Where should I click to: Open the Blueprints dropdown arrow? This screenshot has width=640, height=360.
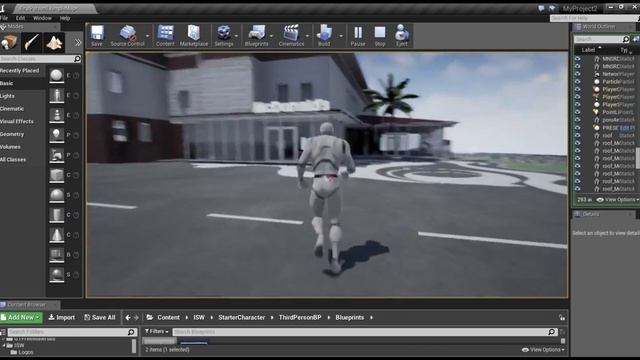click(272, 36)
